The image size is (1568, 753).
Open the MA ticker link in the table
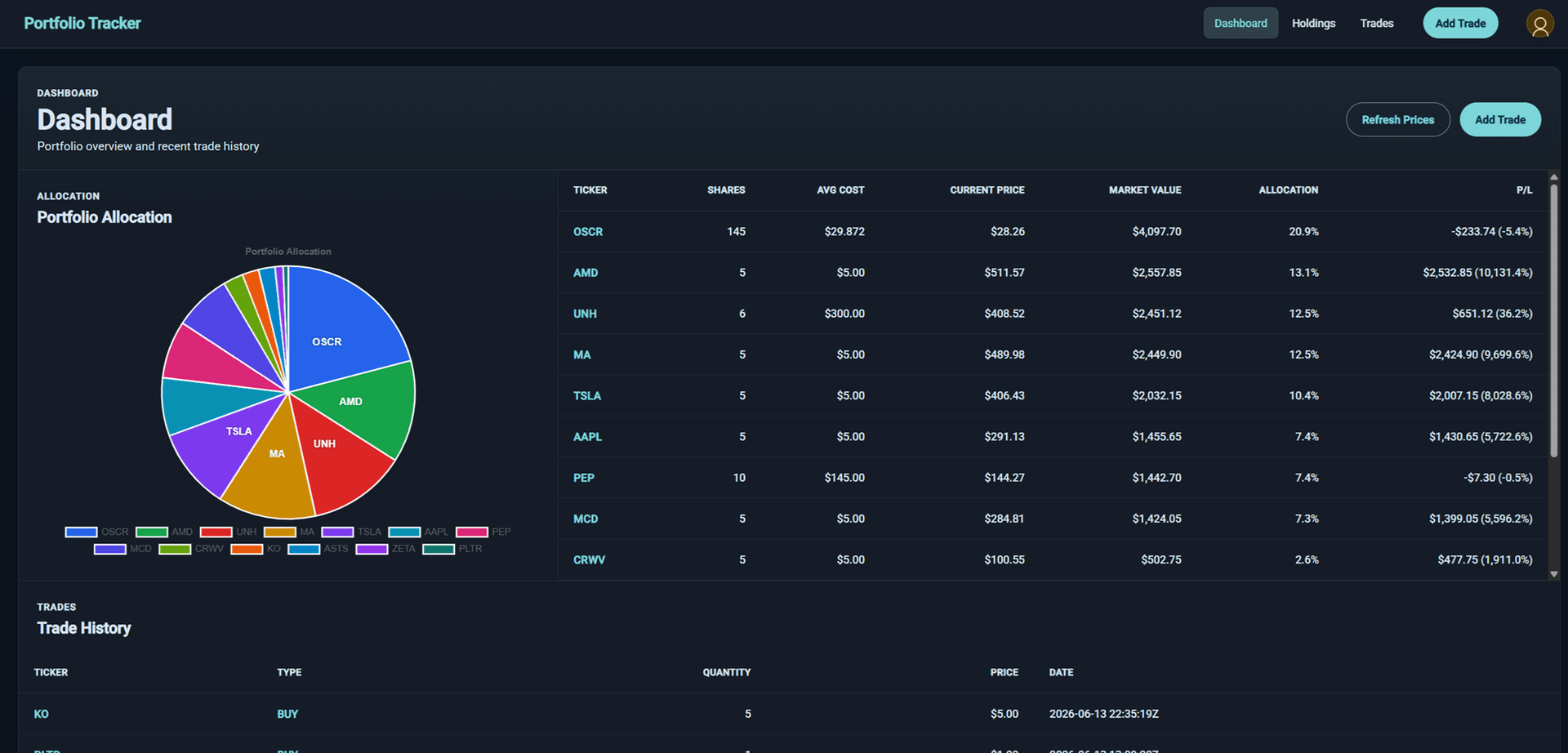581,354
